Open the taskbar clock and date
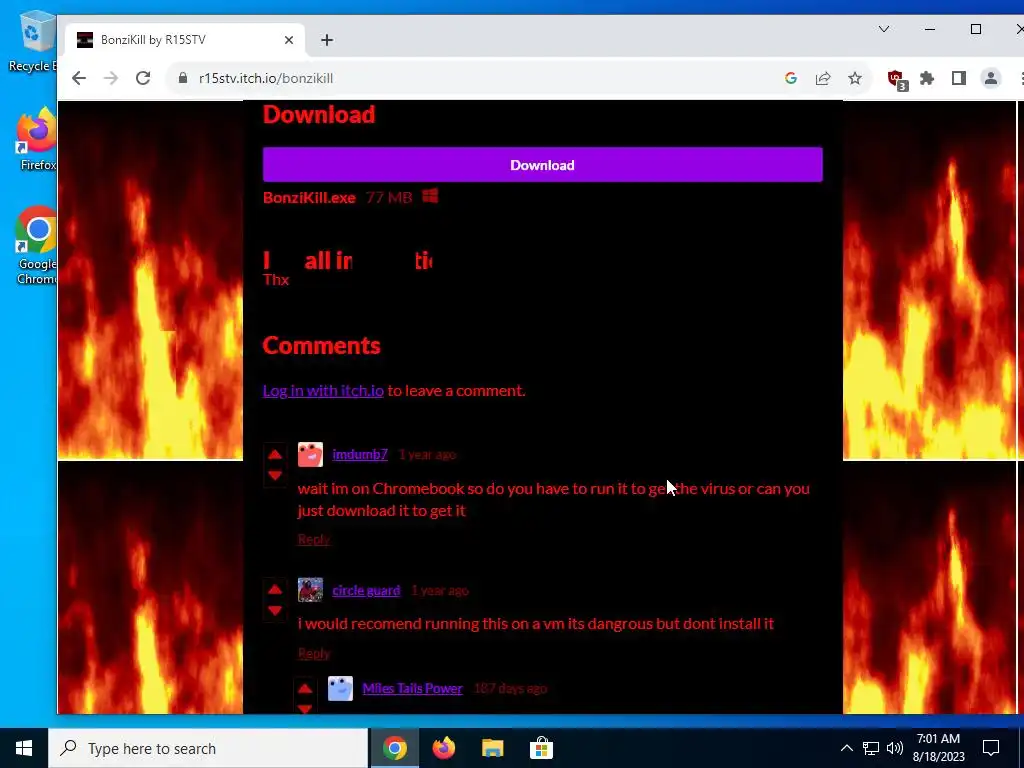This screenshot has height=768, width=1024. [x=938, y=748]
